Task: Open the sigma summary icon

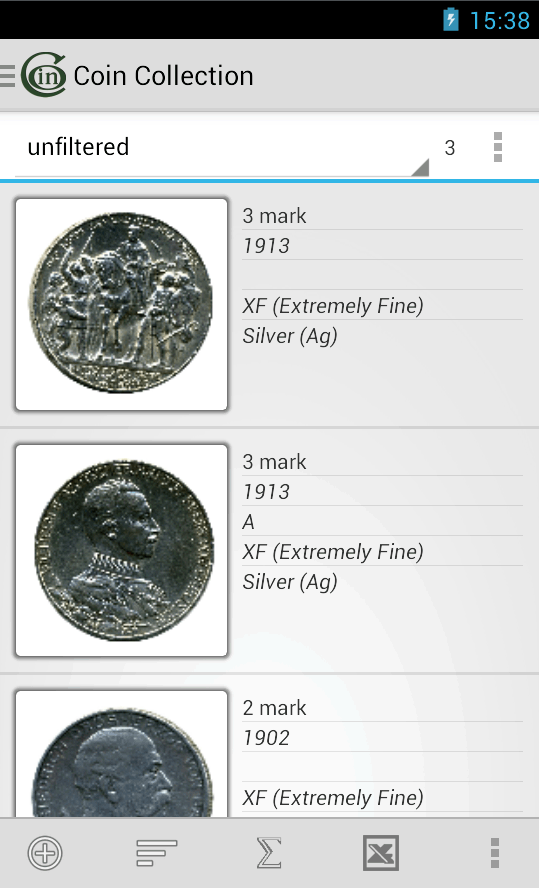Action: tap(269, 852)
